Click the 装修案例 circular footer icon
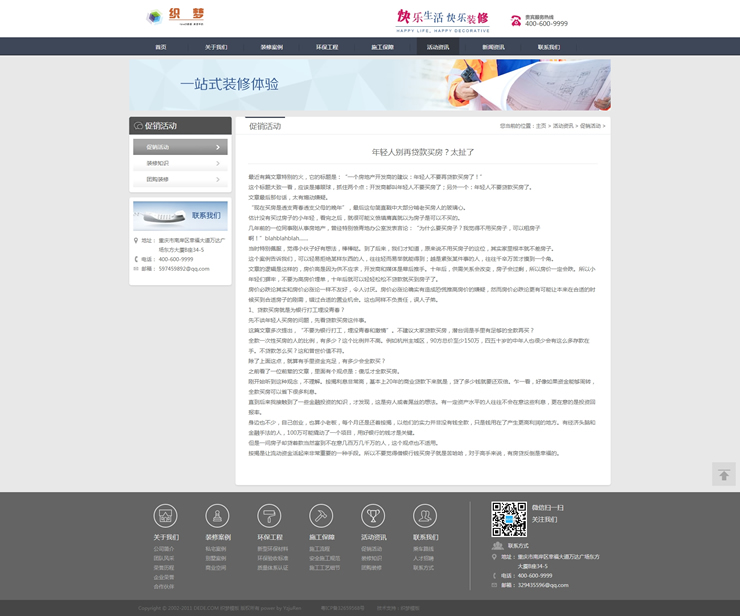The width and height of the screenshot is (740, 616). point(217,516)
